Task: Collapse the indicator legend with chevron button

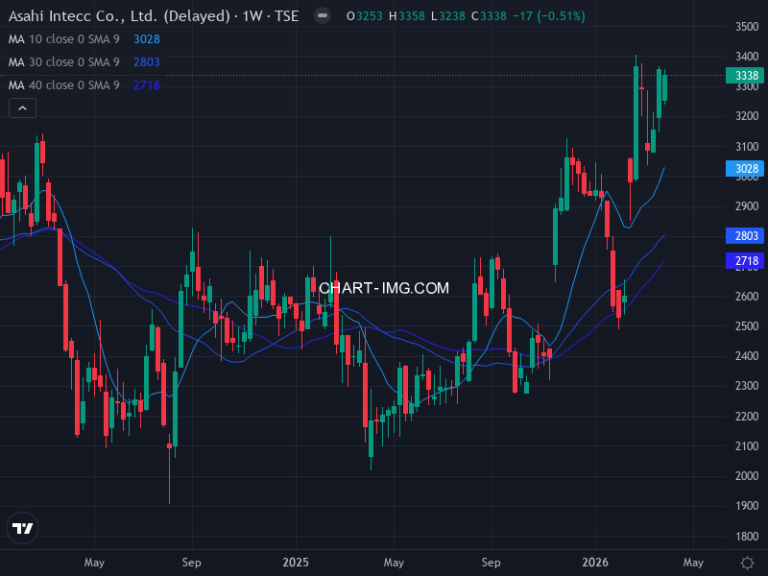Action: tap(23, 108)
